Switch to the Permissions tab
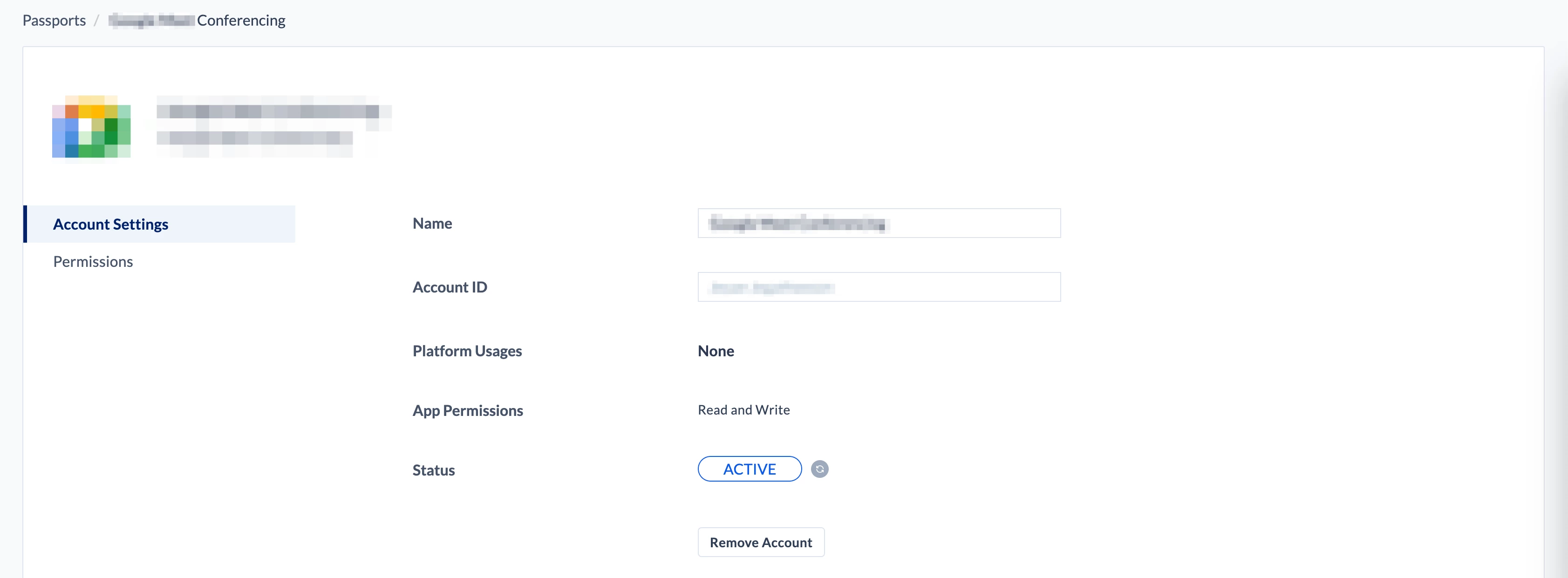This screenshot has width=1568, height=578. 93,262
